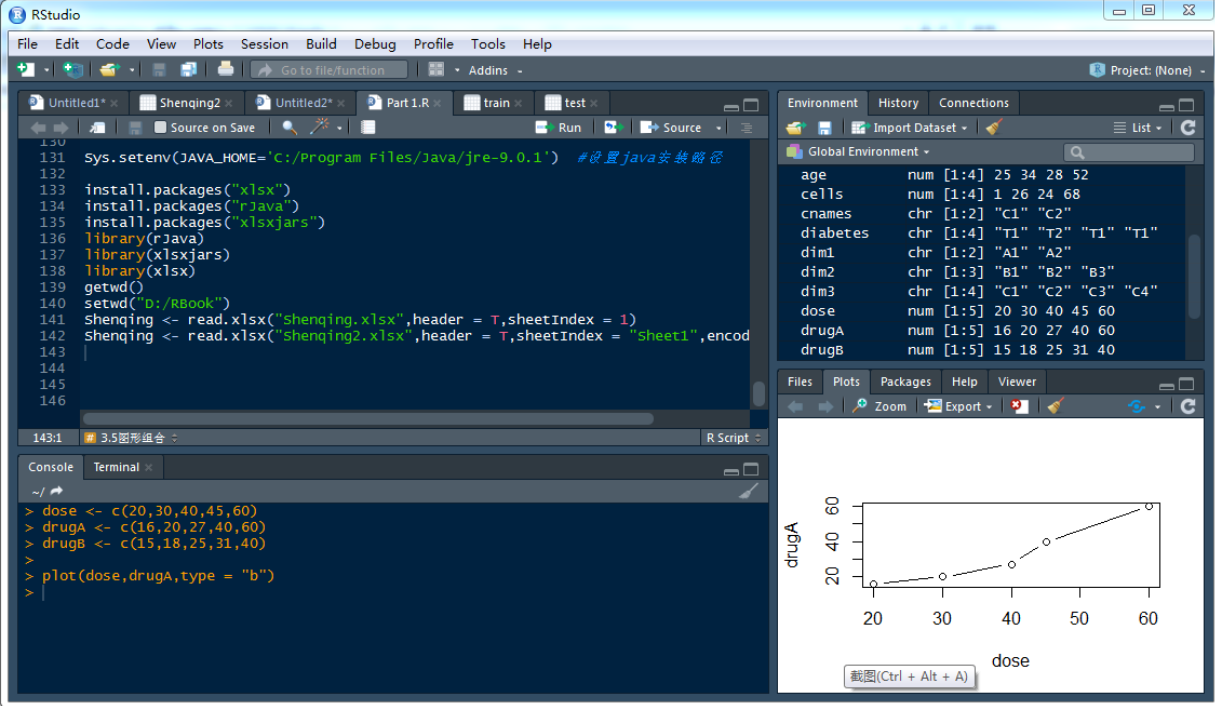Compile report notebook icon

[368, 127]
